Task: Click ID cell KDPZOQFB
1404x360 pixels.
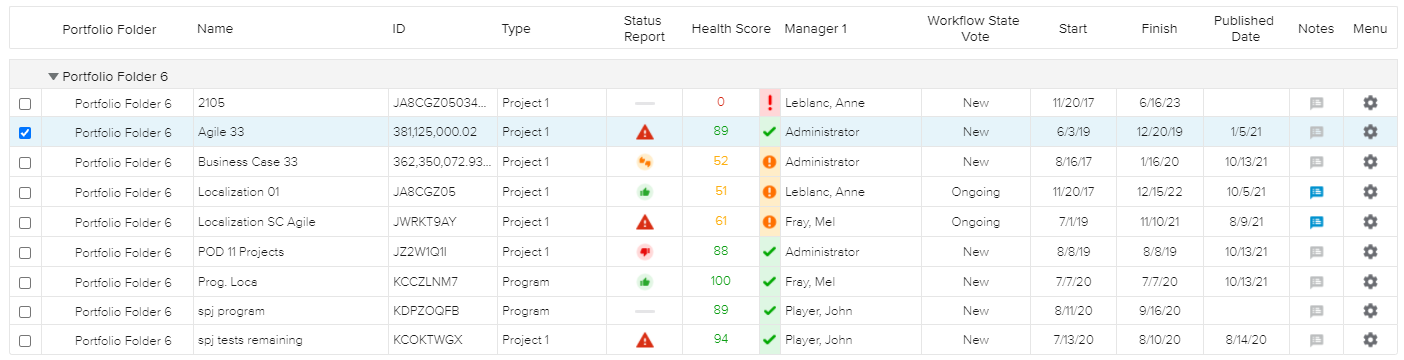Action: 427,311
